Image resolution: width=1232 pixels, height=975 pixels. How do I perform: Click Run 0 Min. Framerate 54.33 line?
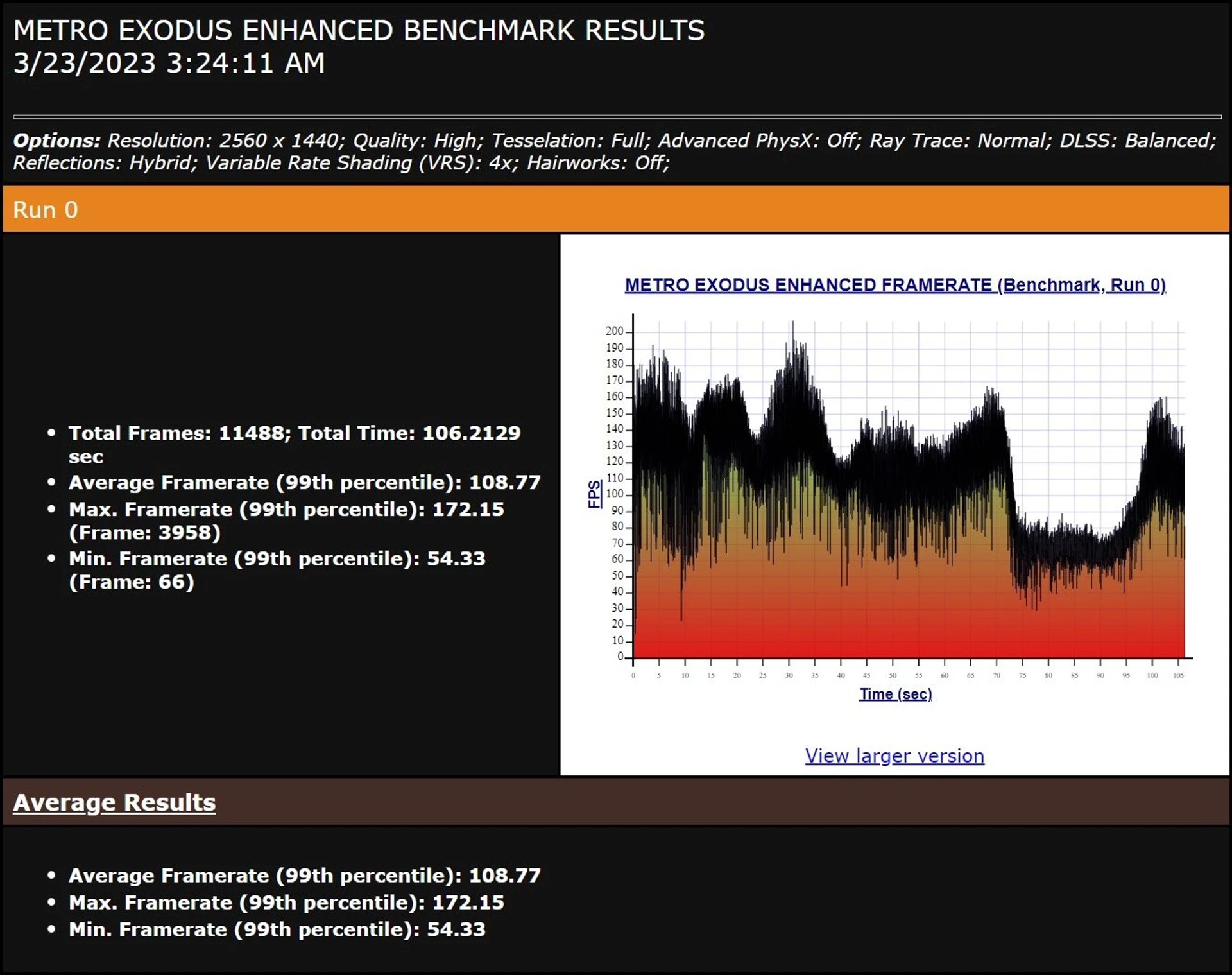pyautogui.click(x=277, y=570)
